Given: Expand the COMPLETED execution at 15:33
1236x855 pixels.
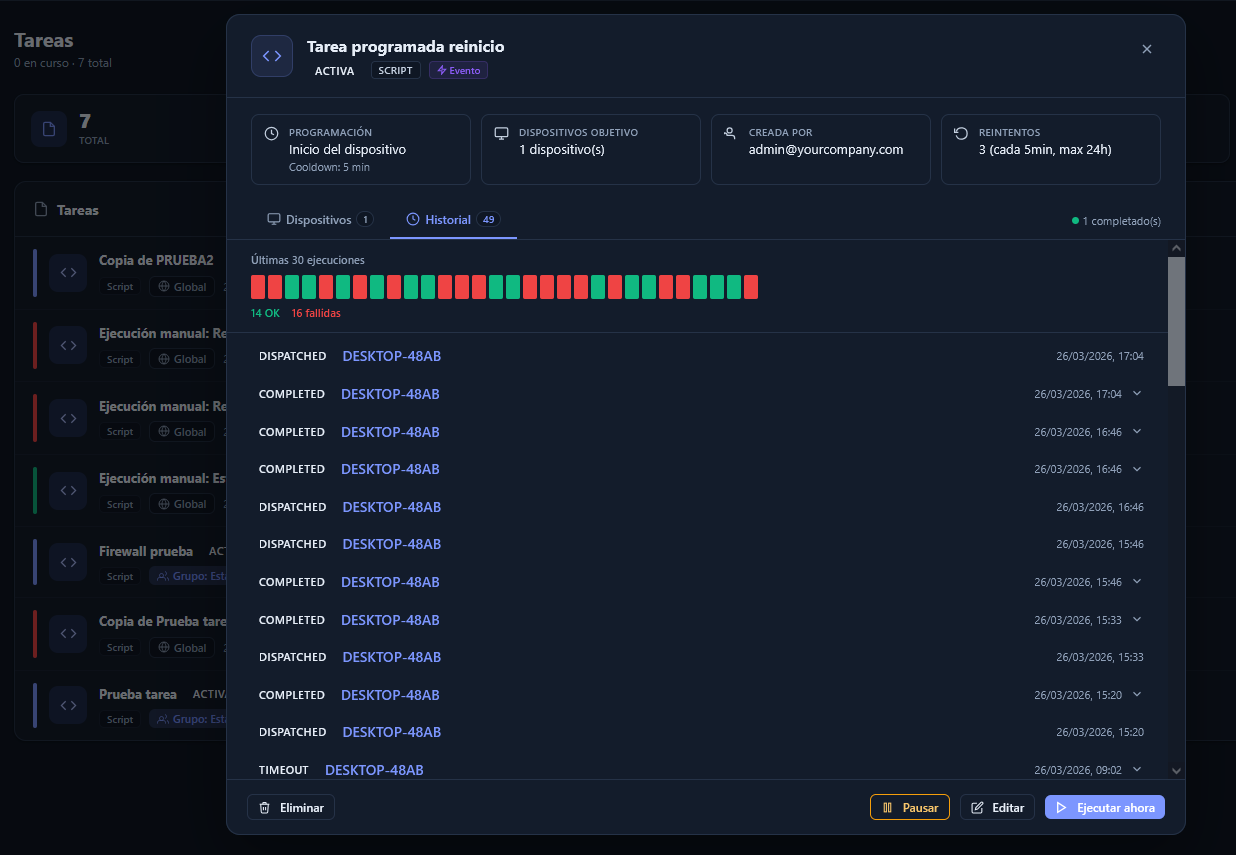Looking at the screenshot, I should coord(1136,620).
